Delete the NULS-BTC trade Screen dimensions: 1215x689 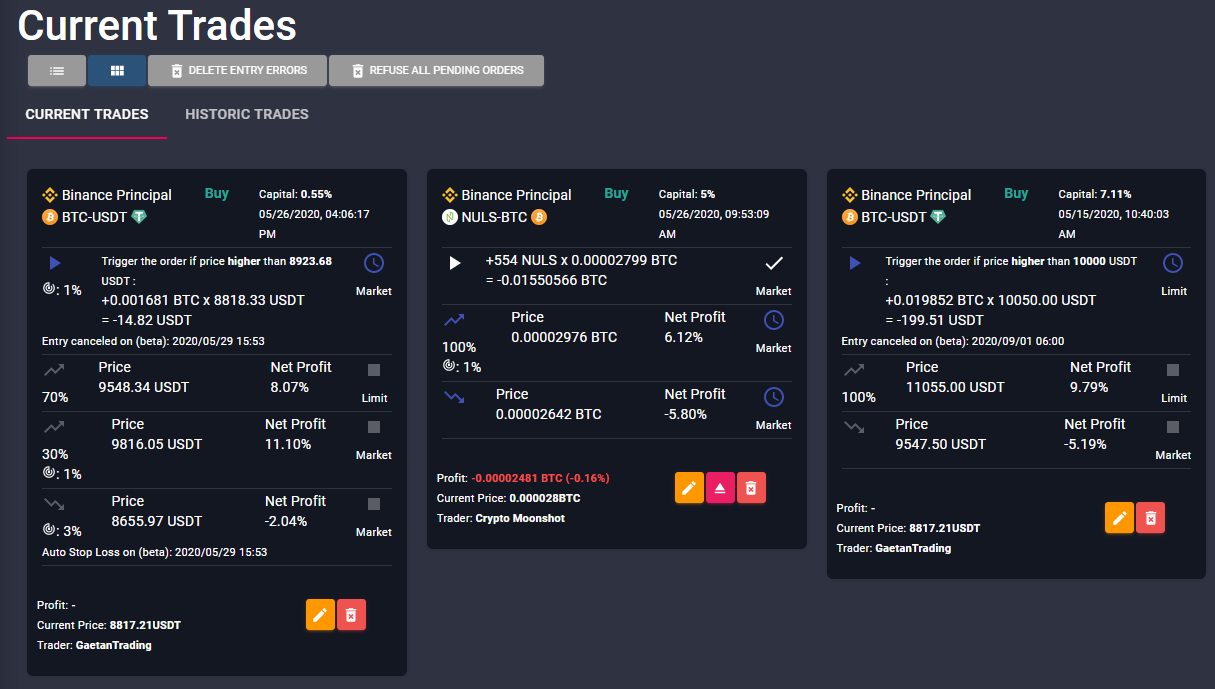click(751, 488)
